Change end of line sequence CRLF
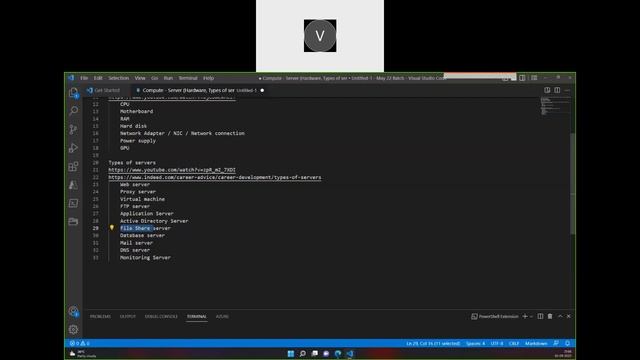This screenshot has height=360, width=640. click(x=514, y=343)
